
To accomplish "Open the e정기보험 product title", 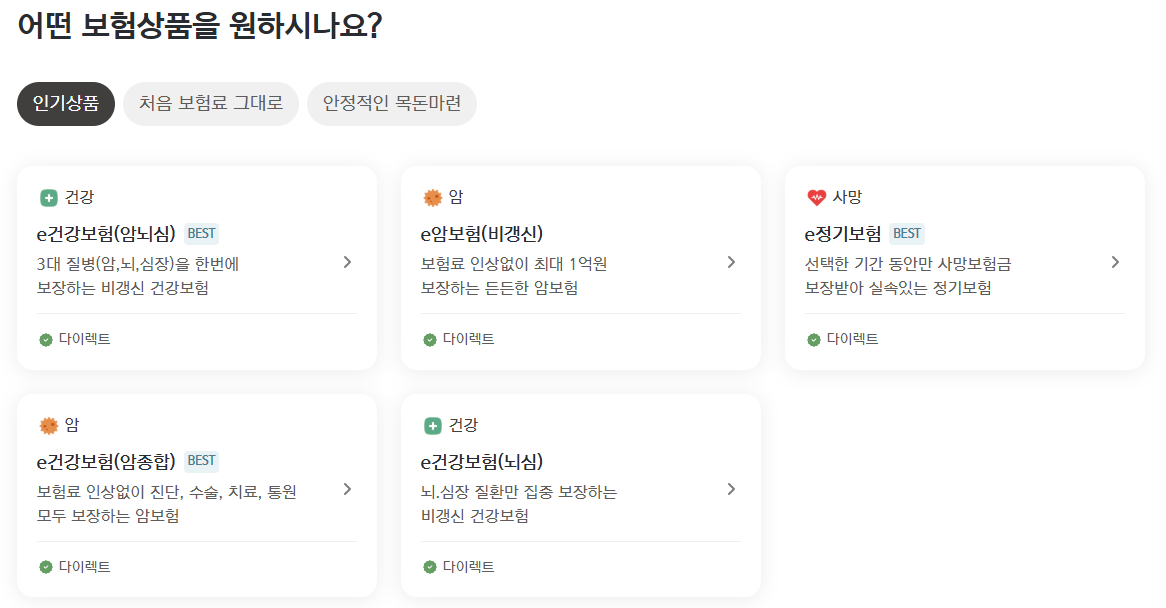I will pos(843,234).
